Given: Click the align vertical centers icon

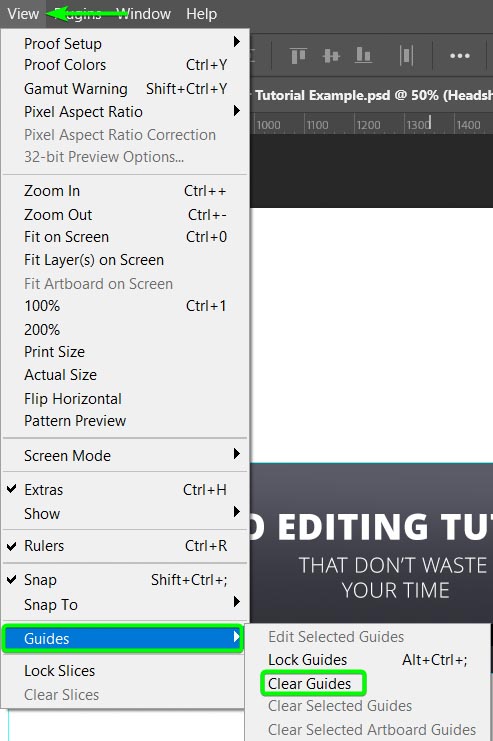Looking at the screenshot, I should point(331,56).
